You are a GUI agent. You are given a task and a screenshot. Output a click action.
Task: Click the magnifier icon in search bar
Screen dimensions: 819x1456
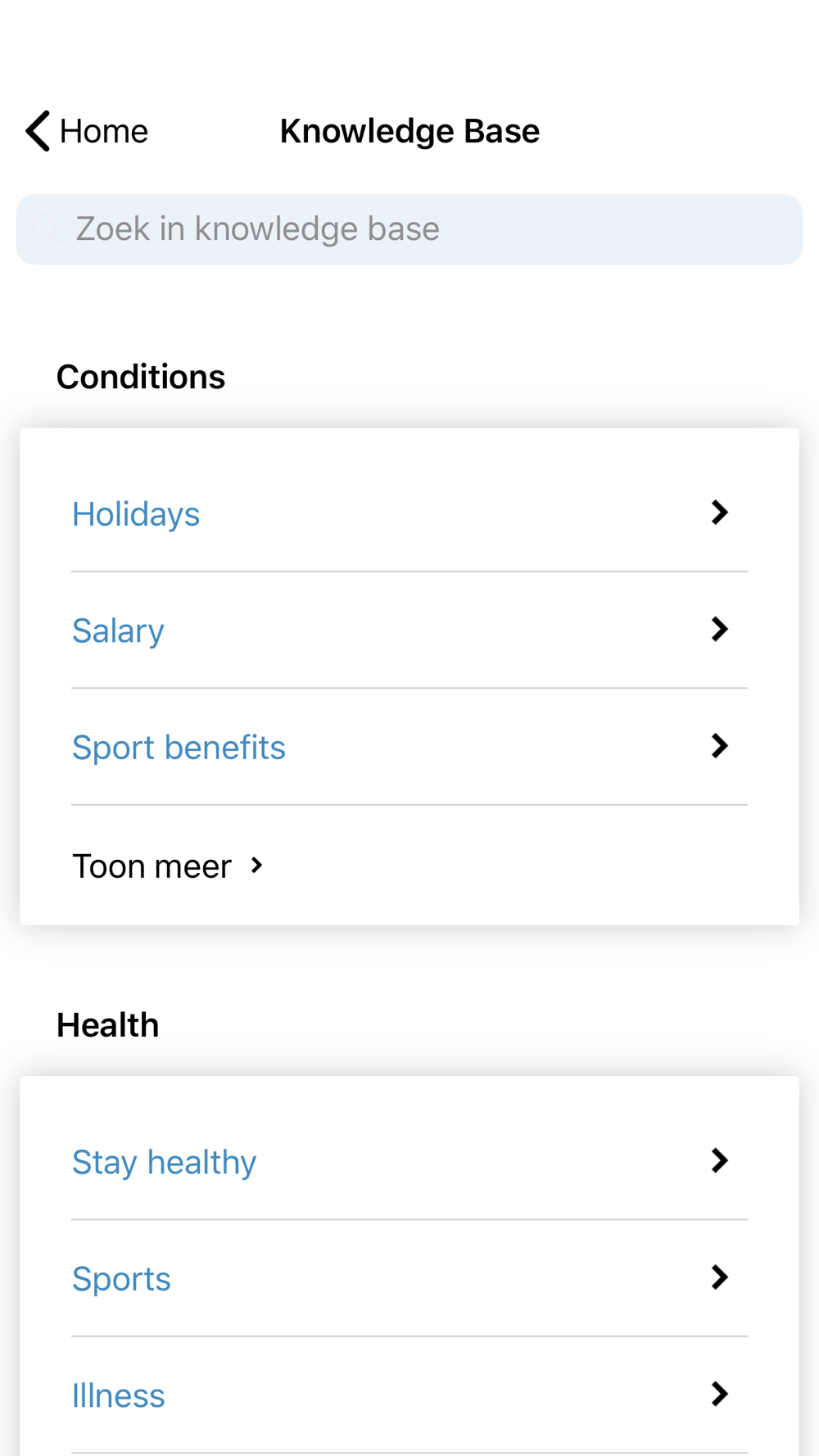(x=47, y=229)
